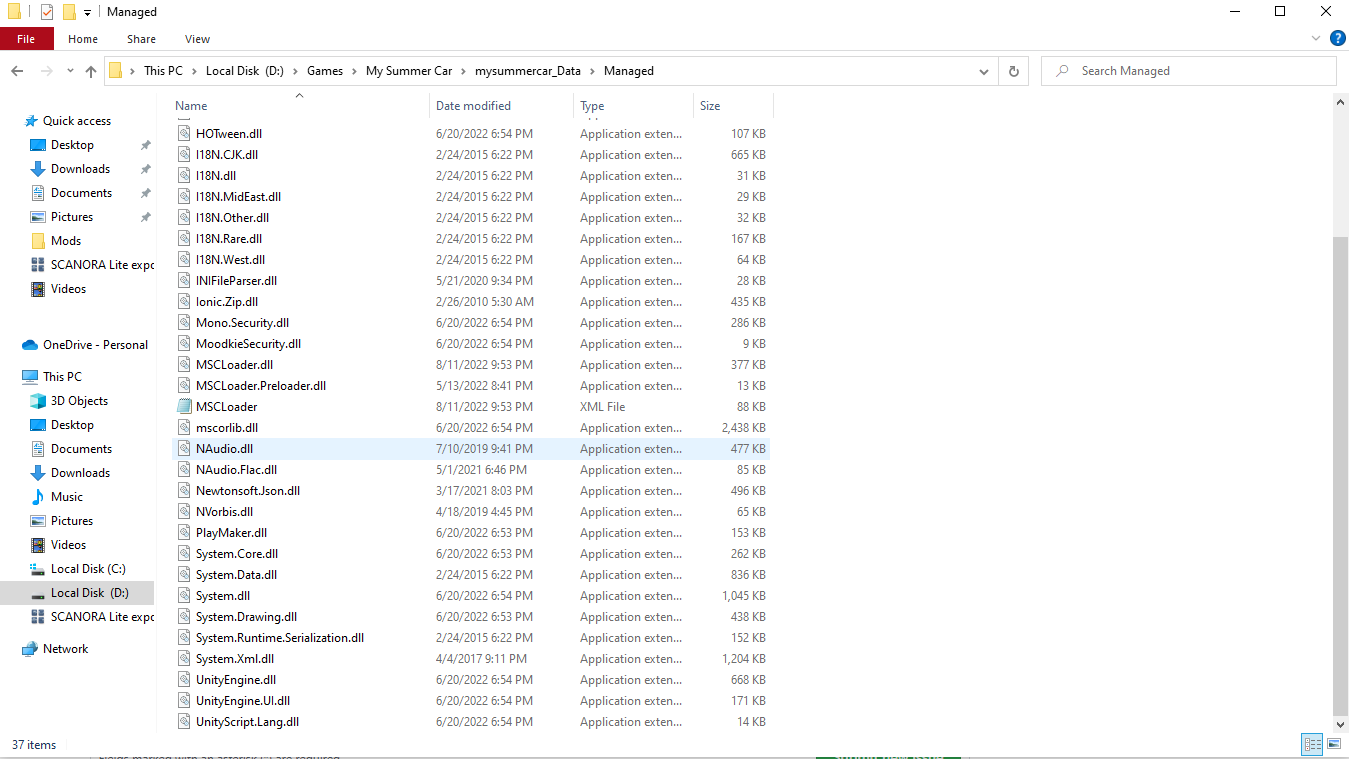Screen dimensions: 1349x759
Task: Switch to large thumbnails view via status bar icon
Action: point(1333,744)
